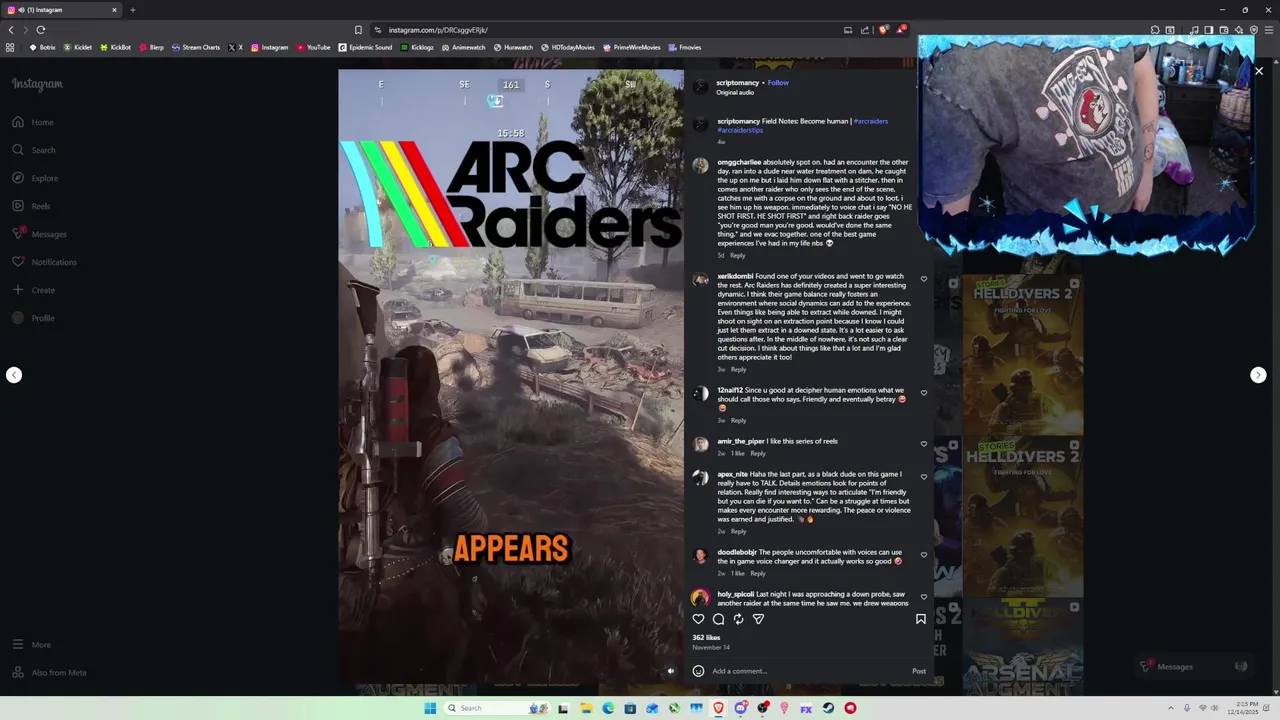Open browser main menu hamburger
1280x720 pixels.
[1268, 30]
